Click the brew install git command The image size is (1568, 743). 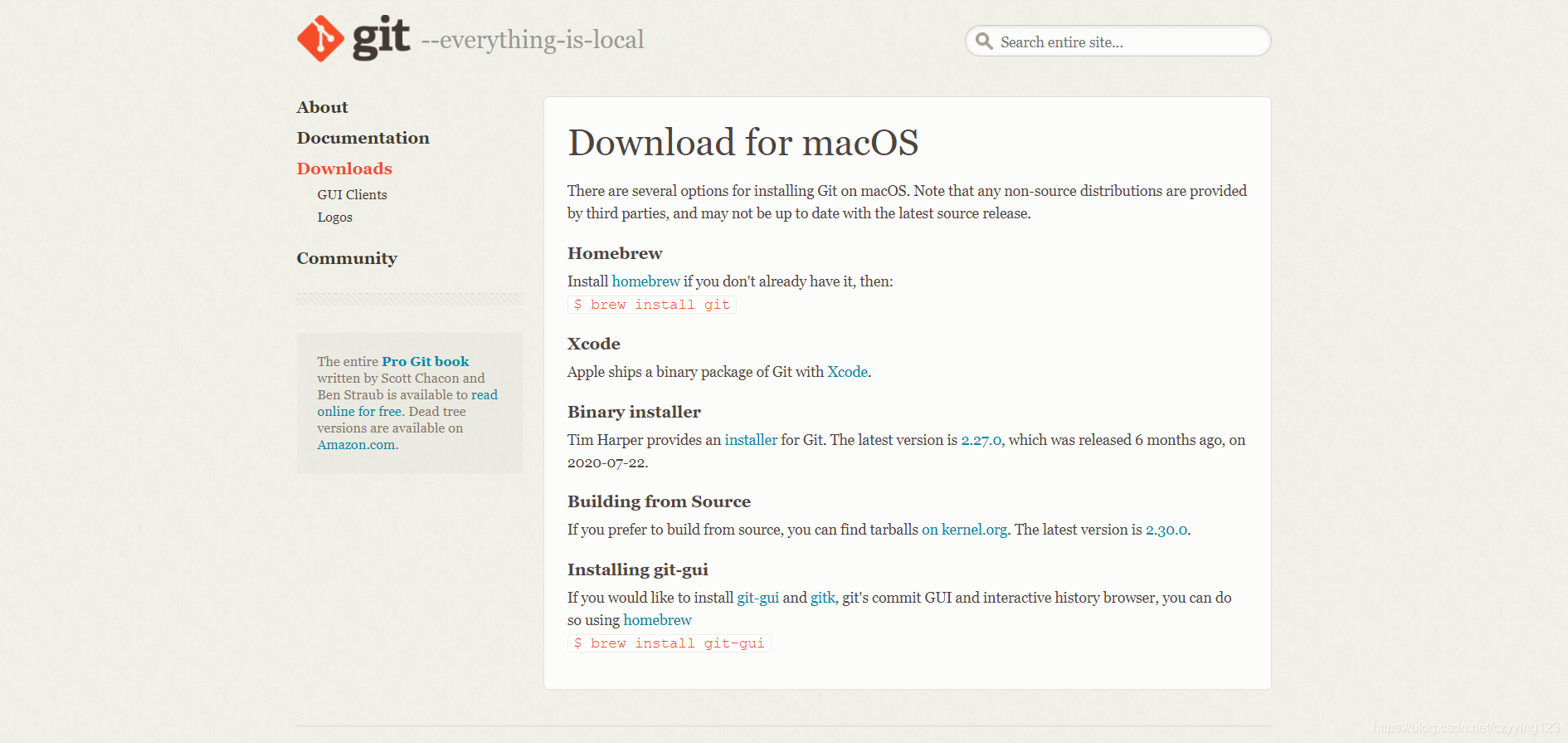coord(652,305)
